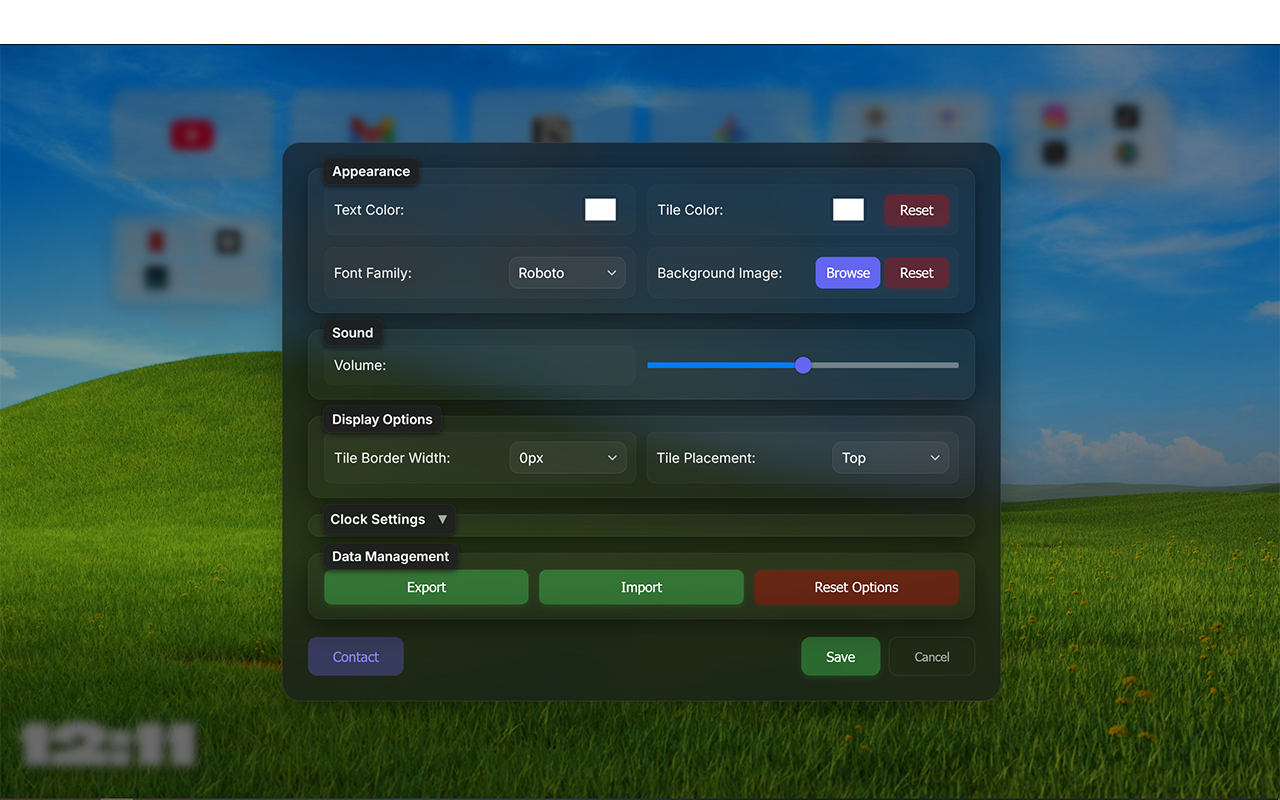Open the Tile Placement dropdown
This screenshot has width=1280, height=800.
pyautogui.click(x=890, y=458)
